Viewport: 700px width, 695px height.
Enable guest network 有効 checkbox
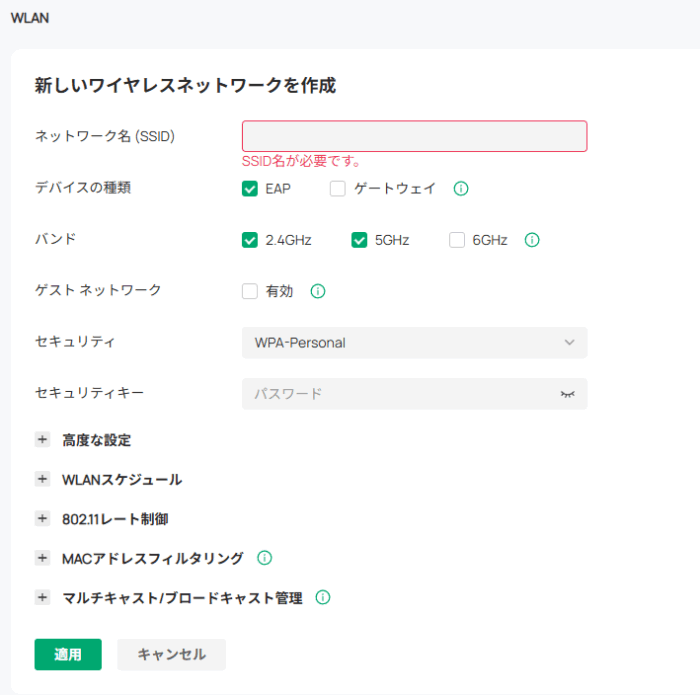pyautogui.click(x=250, y=292)
